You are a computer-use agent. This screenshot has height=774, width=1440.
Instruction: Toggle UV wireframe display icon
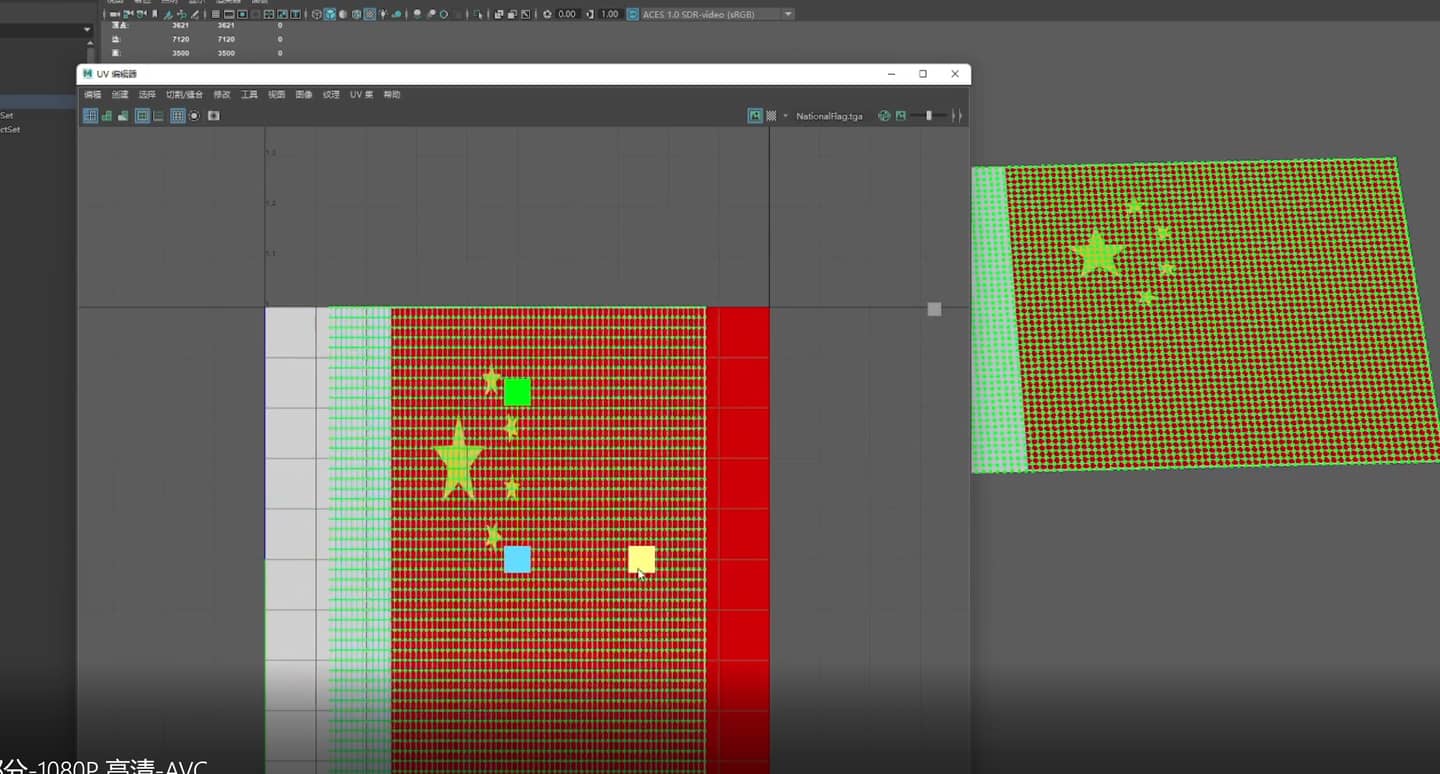click(x=91, y=116)
